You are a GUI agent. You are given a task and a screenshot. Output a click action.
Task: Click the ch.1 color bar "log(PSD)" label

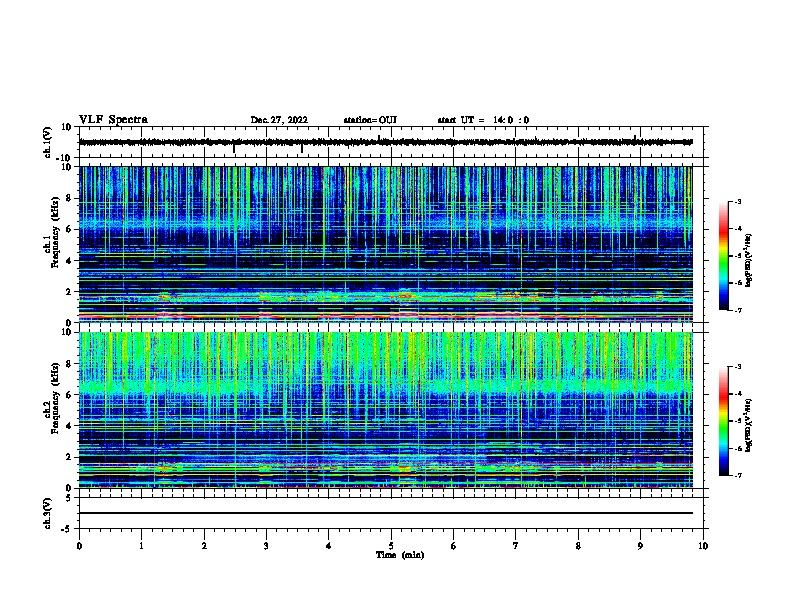click(749, 260)
